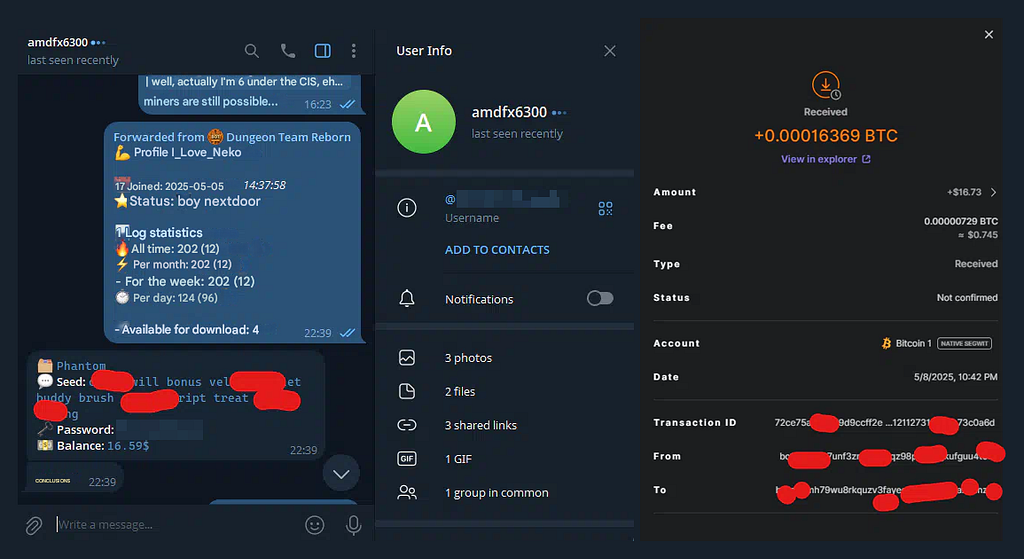Screen dimensions: 1024x559
Task: Close the User Info panel
Action: point(609,51)
